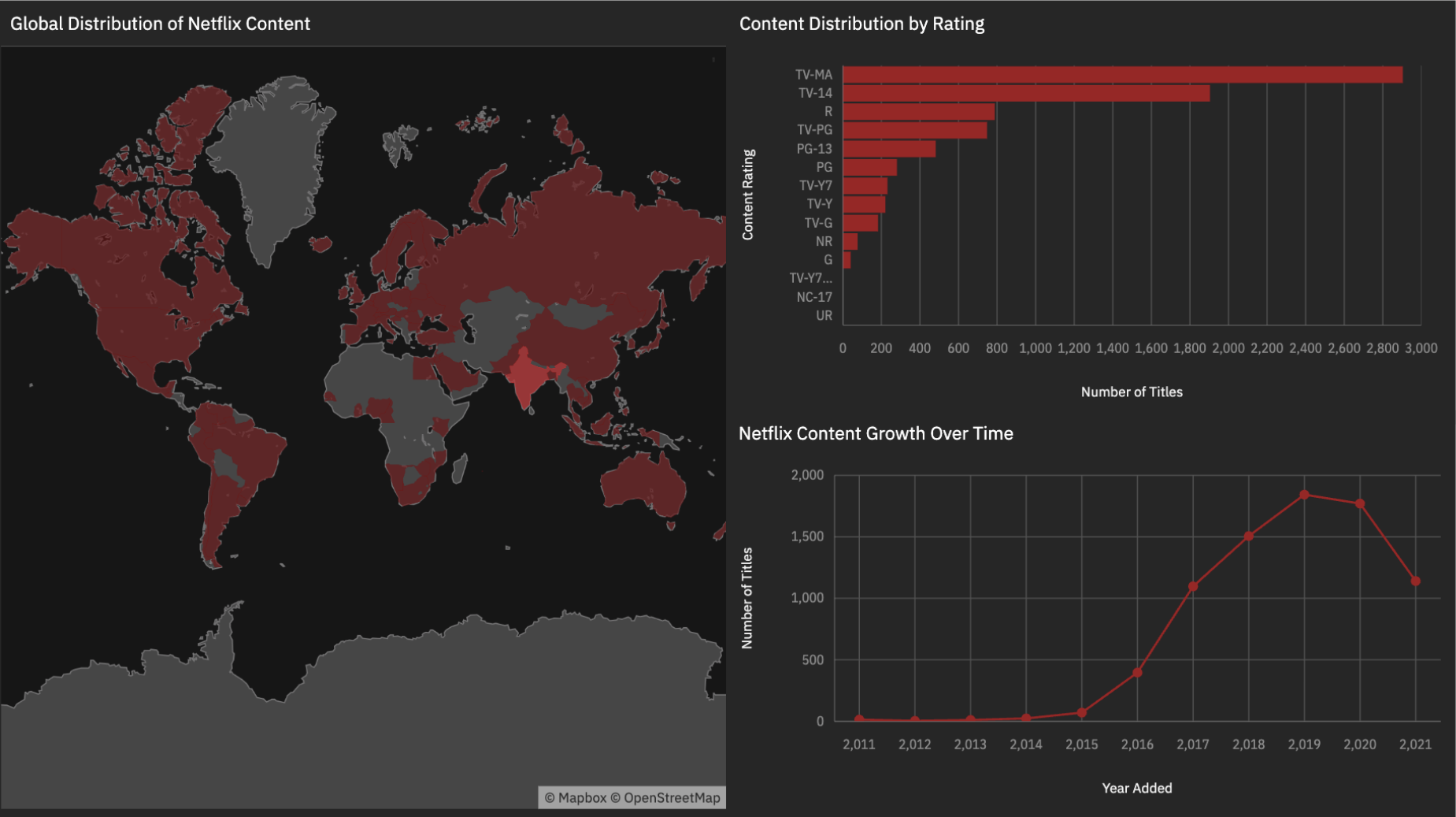Click the 'Netflix Content Growth Over Time' title
Screen dimensions: 1456x817
tap(876, 433)
